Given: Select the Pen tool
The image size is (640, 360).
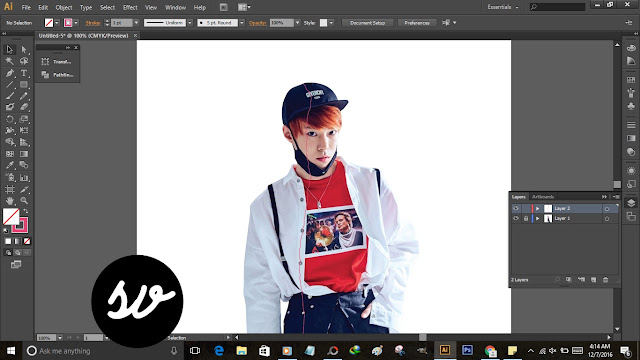Looking at the screenshot, I should [x=9, y=73].
